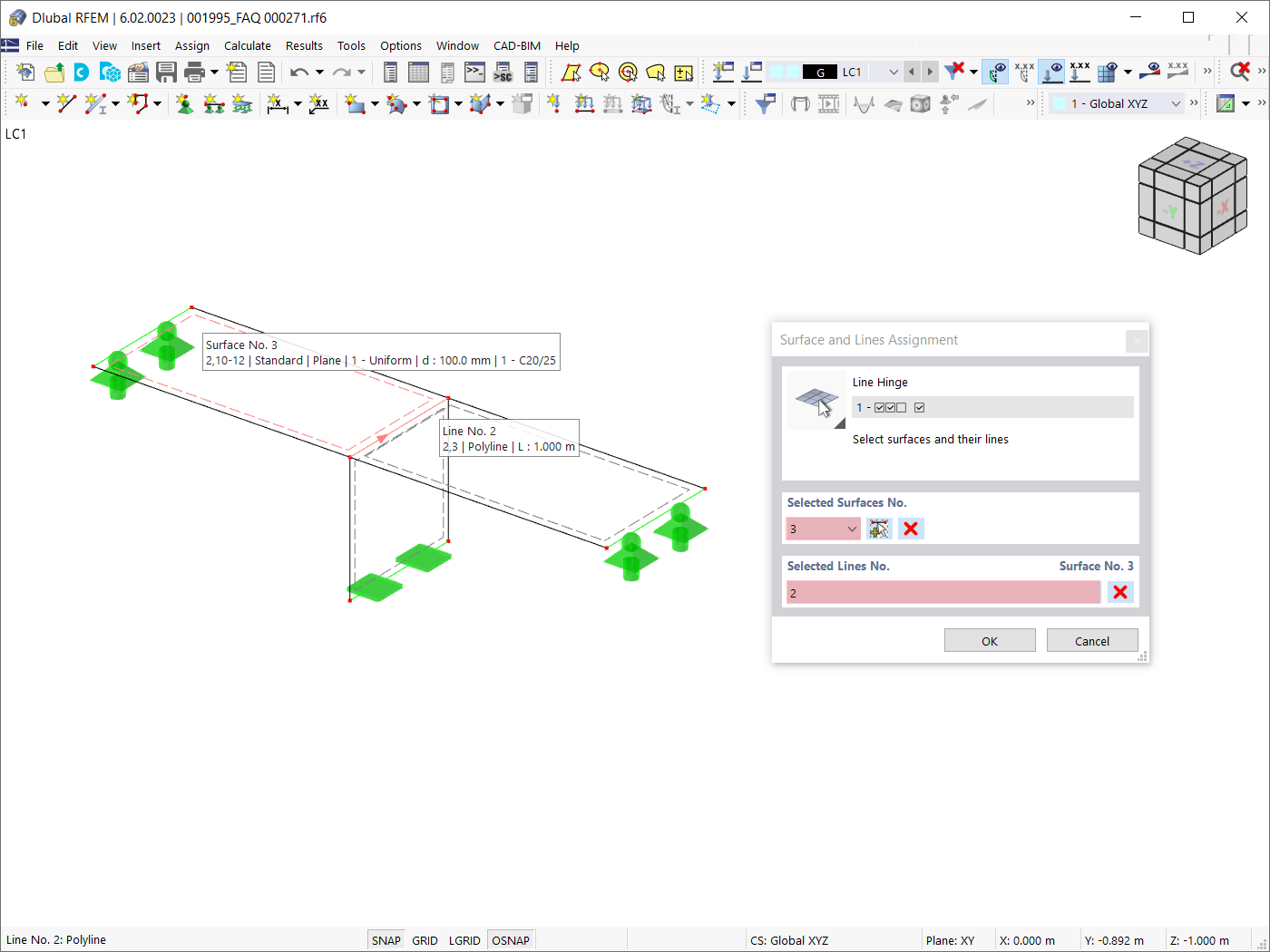Click the Save floppy disk icon
Image resolution: width=1270 pixels, height=952 pixels.
(166, 73)
